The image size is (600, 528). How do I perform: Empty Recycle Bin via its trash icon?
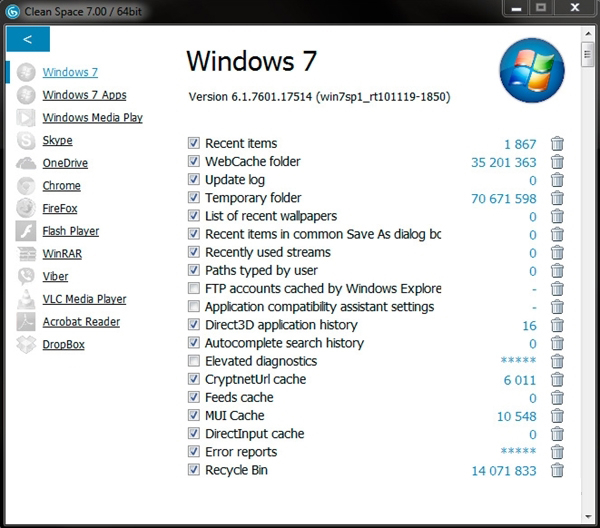557,470
